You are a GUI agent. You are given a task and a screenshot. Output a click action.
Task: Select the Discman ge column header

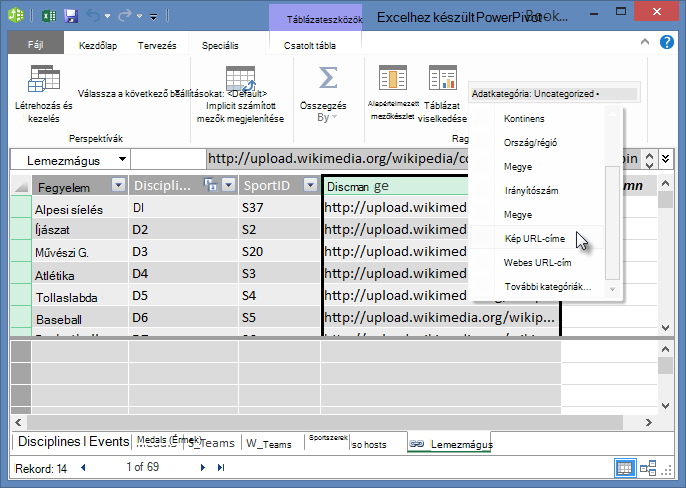pos(396,186)
